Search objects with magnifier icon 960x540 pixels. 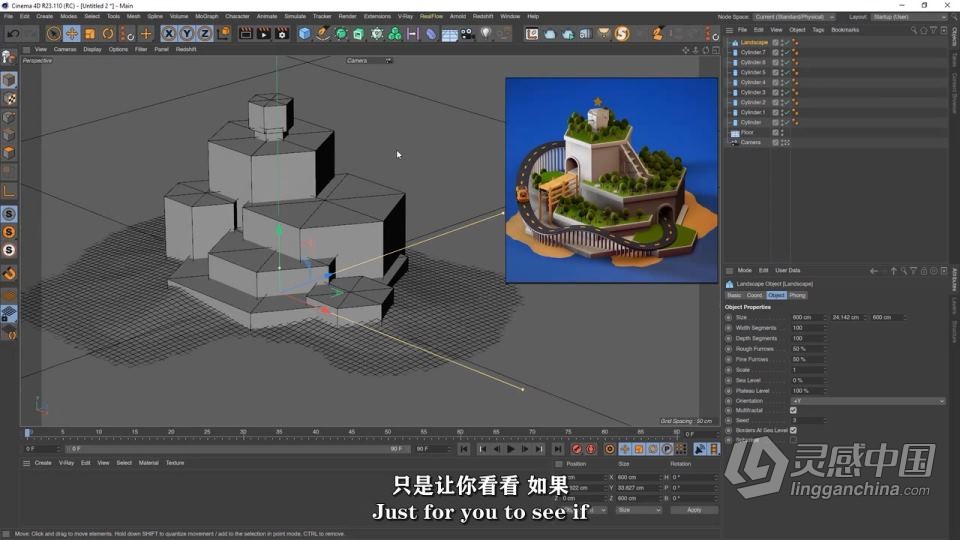[x=913, y=30]
